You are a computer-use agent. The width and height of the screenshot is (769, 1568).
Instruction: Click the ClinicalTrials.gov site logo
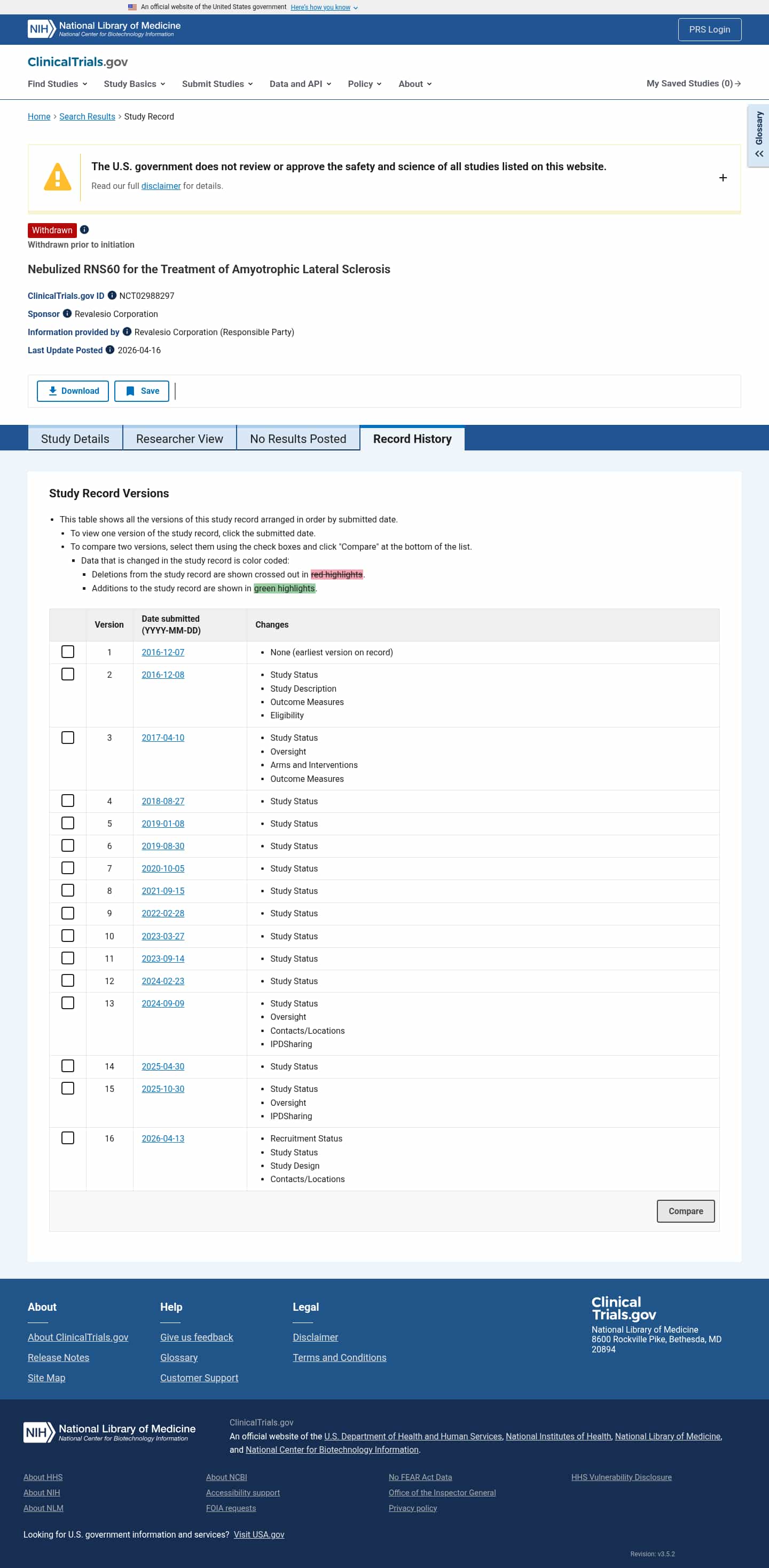[77, 61]
